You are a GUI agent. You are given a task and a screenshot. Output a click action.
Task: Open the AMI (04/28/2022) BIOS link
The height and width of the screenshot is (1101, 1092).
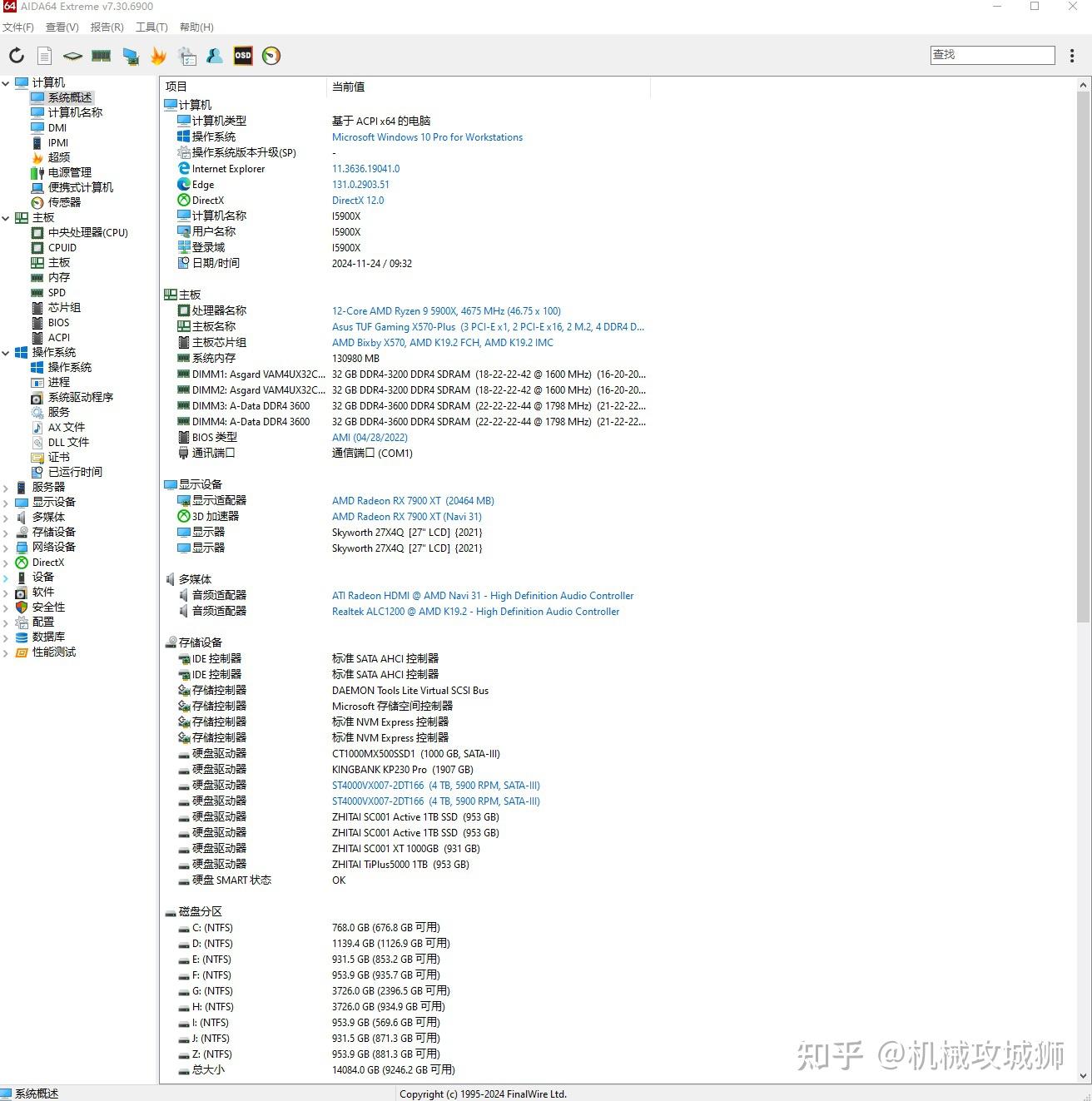[x=370, y=438]
